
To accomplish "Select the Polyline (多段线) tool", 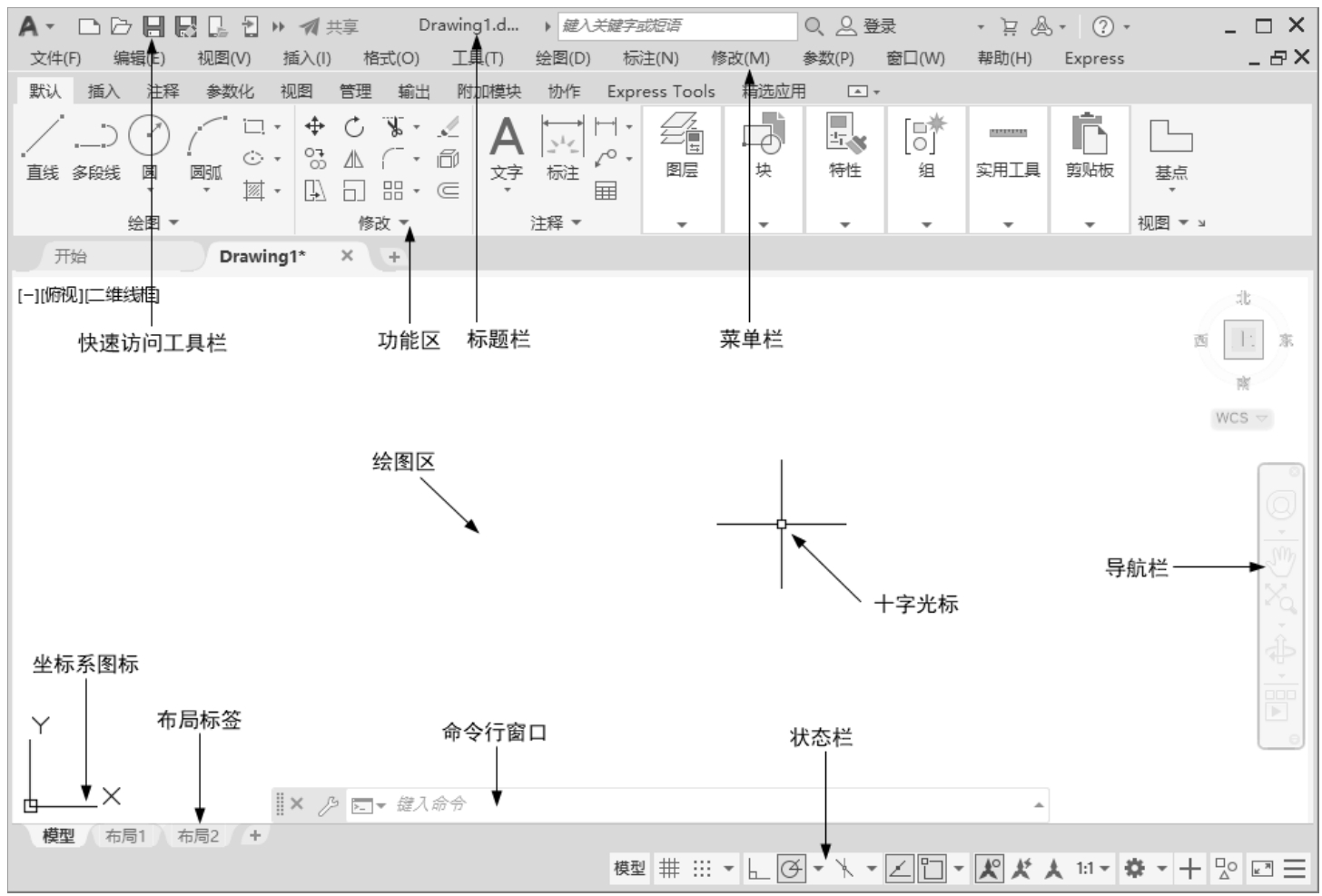I will point(96,145).
